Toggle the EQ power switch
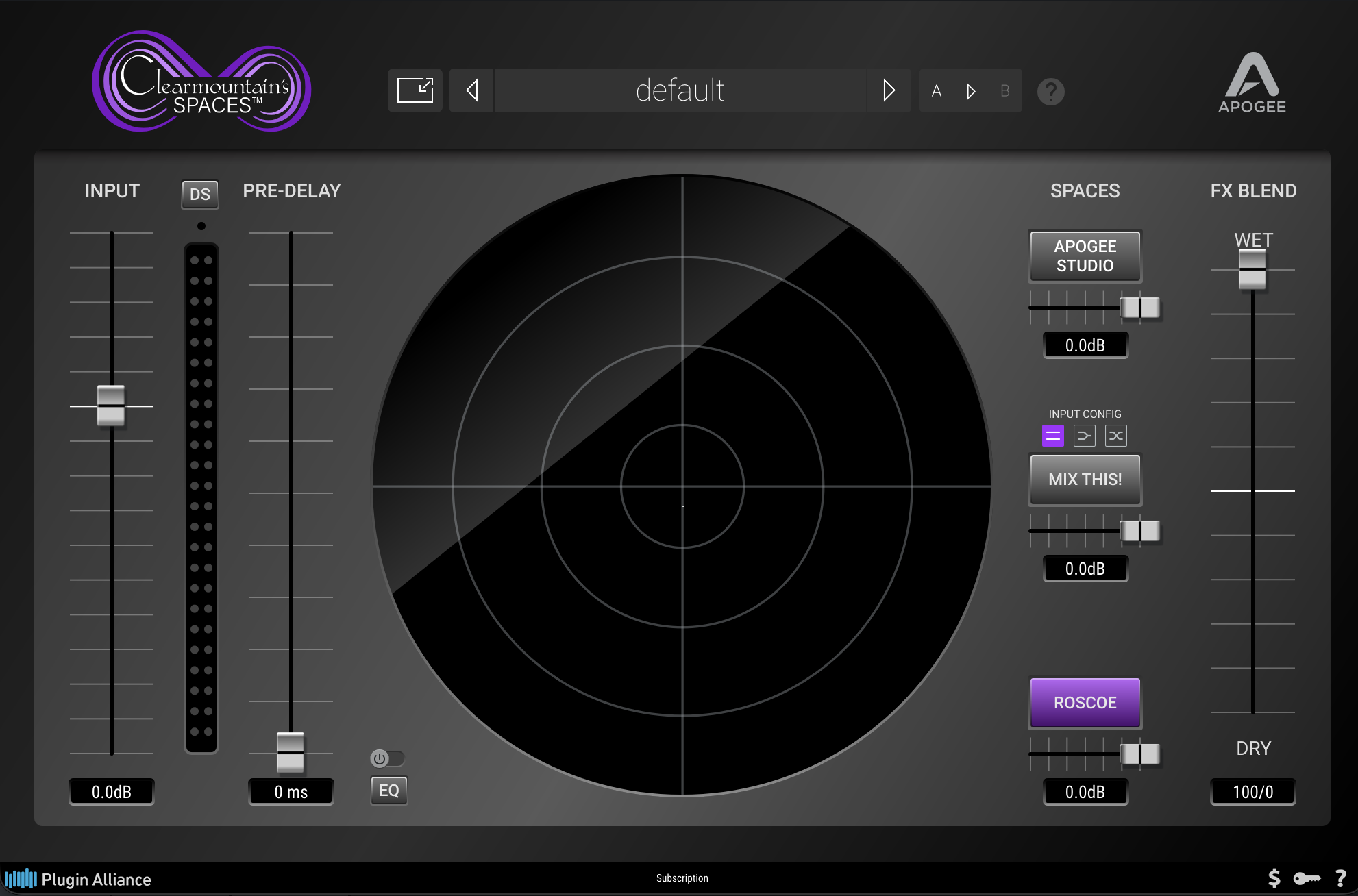1358x896 pixels. coord(387,758)
